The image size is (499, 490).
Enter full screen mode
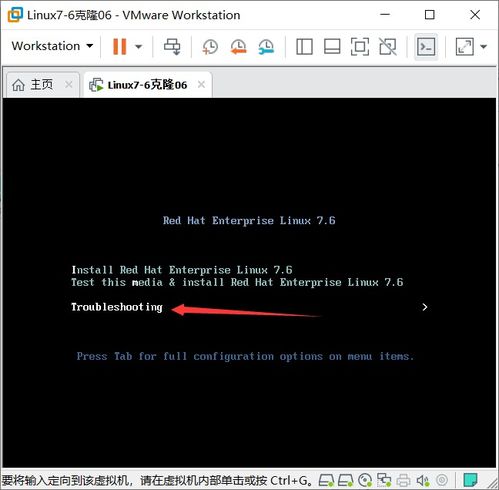click(360, 46)
